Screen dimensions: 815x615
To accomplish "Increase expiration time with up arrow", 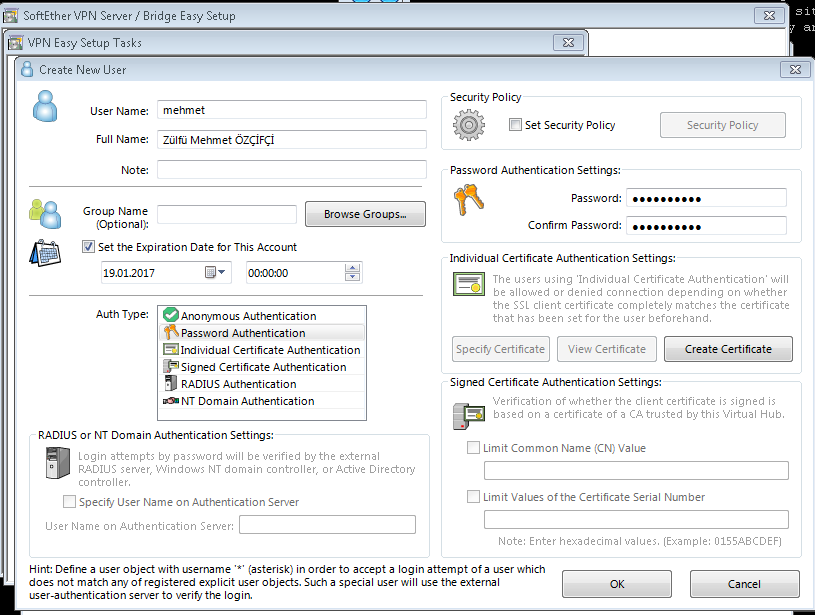I will pos(352,268).
